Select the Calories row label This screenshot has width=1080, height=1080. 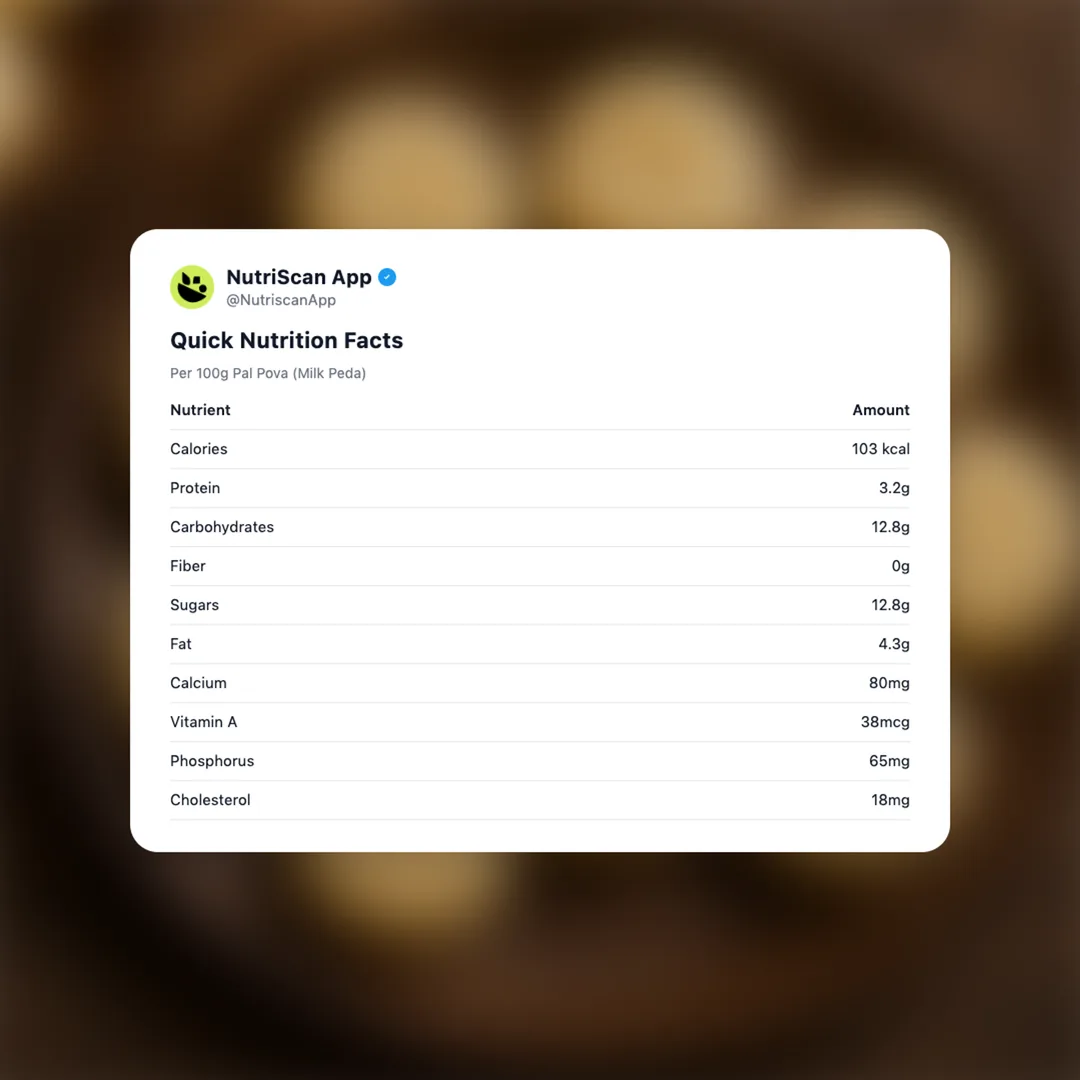[199, 449]
